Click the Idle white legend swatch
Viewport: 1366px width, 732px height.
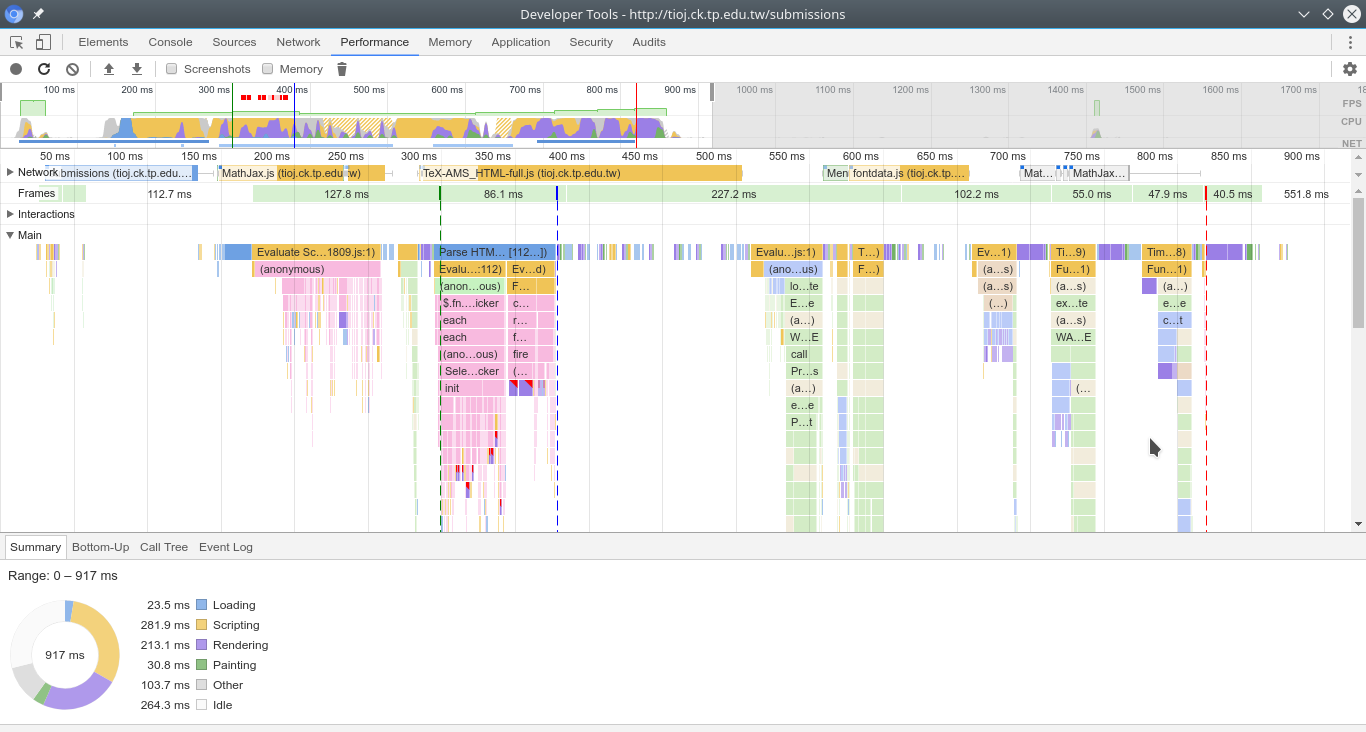click(201, 705)
